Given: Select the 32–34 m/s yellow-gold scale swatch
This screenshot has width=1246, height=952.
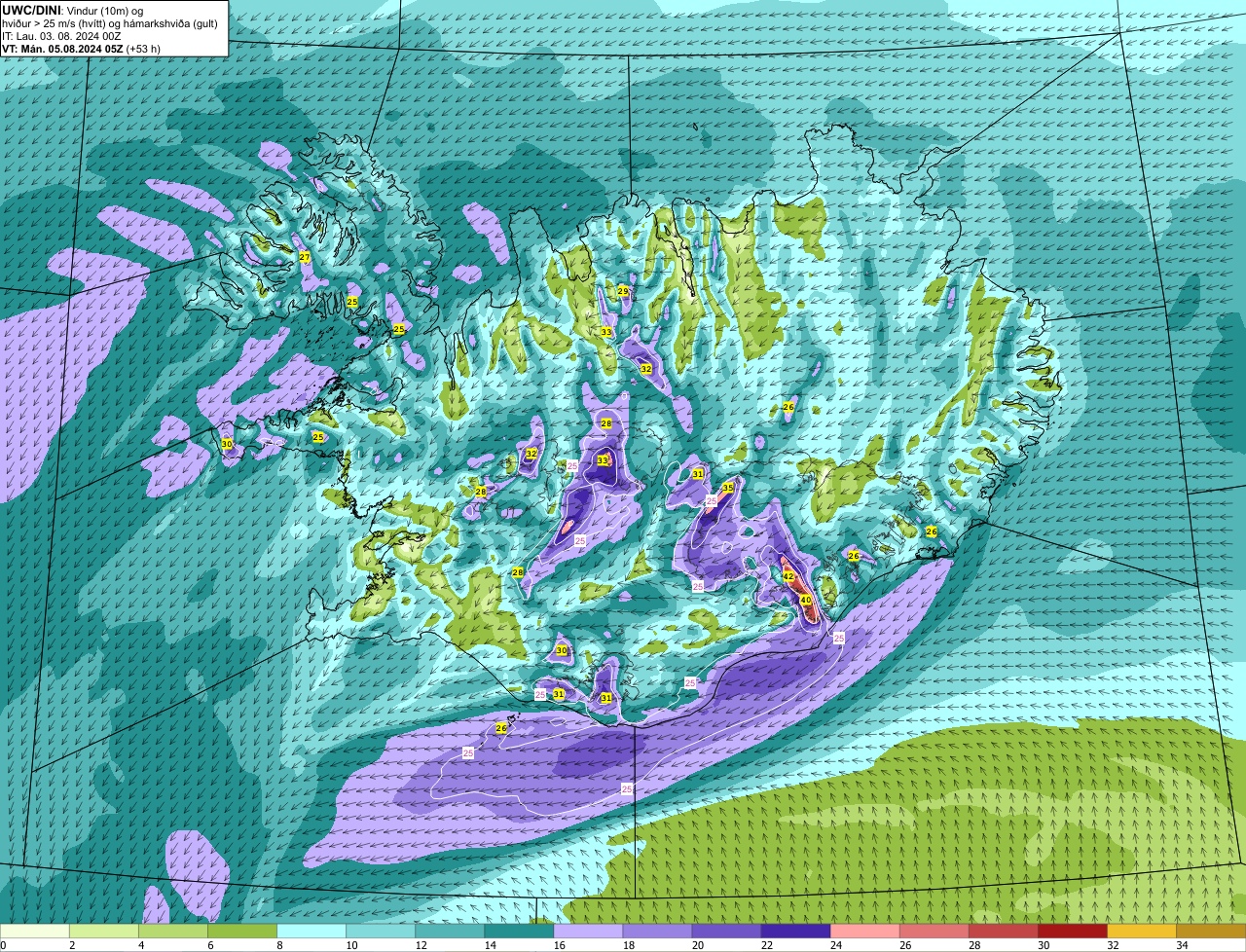Looking at the screenshot, I should 1141,931.
